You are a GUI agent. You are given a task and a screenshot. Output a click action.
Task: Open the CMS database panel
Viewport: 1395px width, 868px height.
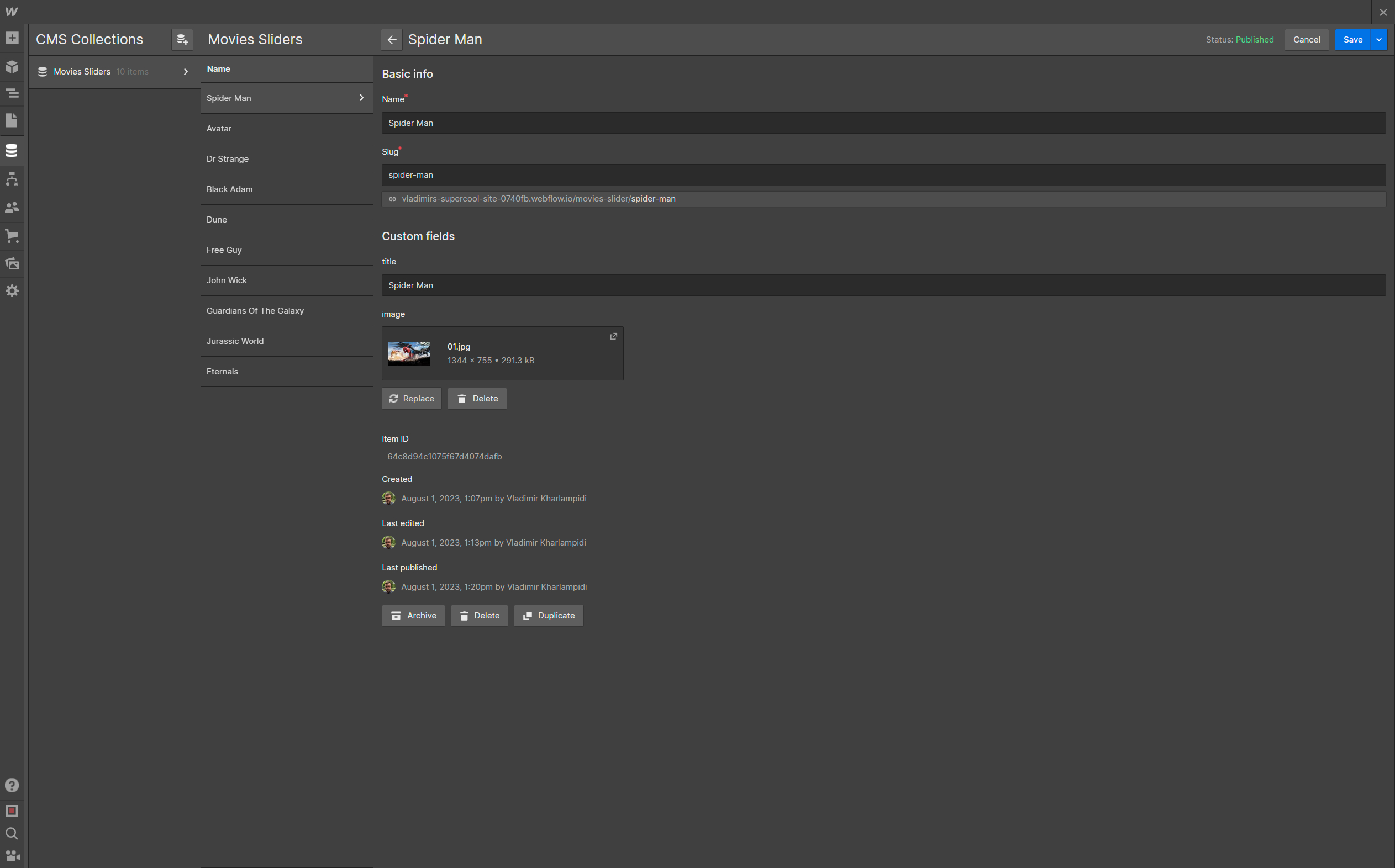pos(12,150)
